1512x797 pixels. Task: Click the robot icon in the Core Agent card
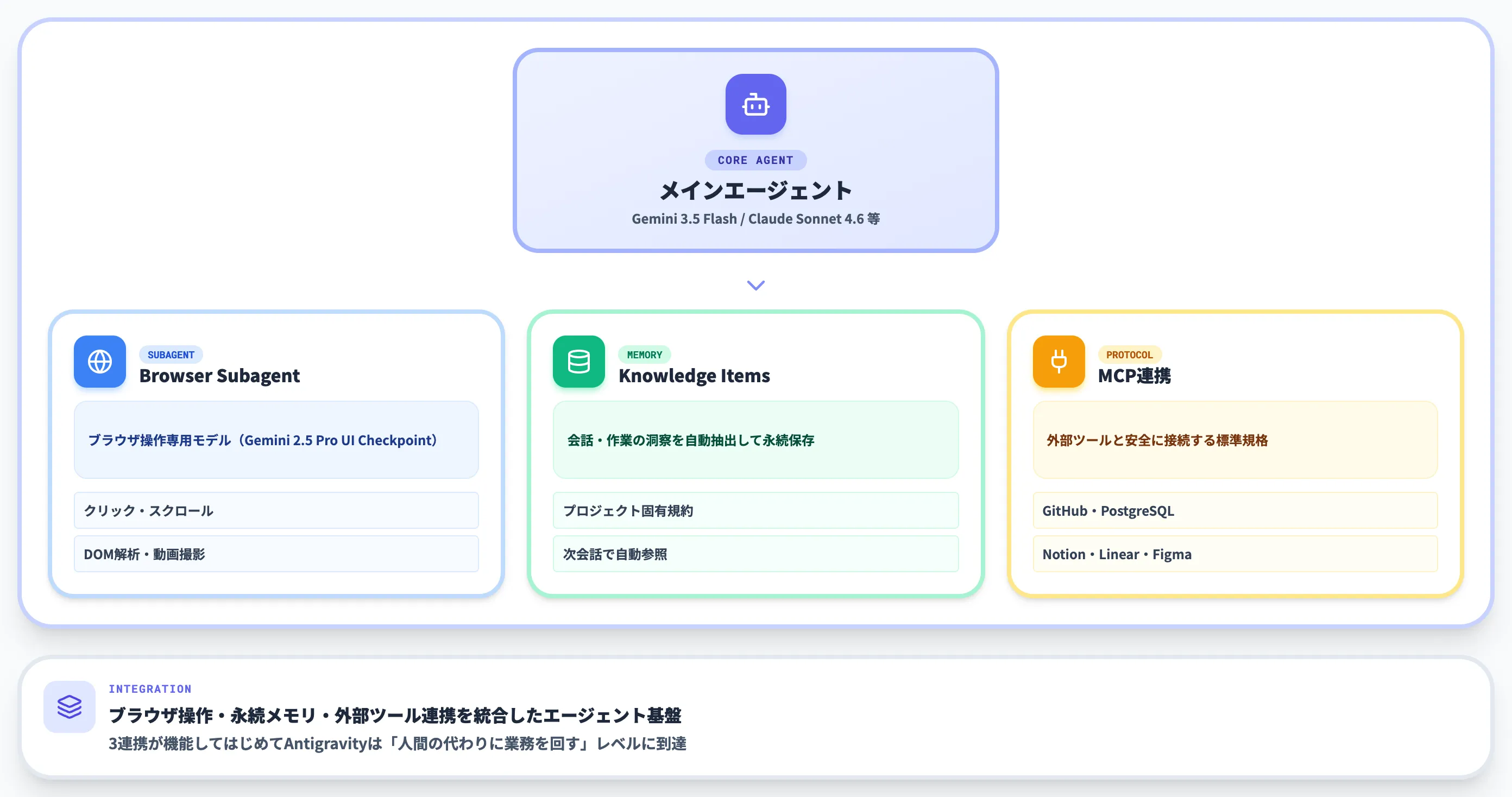(x=755, y=104)
